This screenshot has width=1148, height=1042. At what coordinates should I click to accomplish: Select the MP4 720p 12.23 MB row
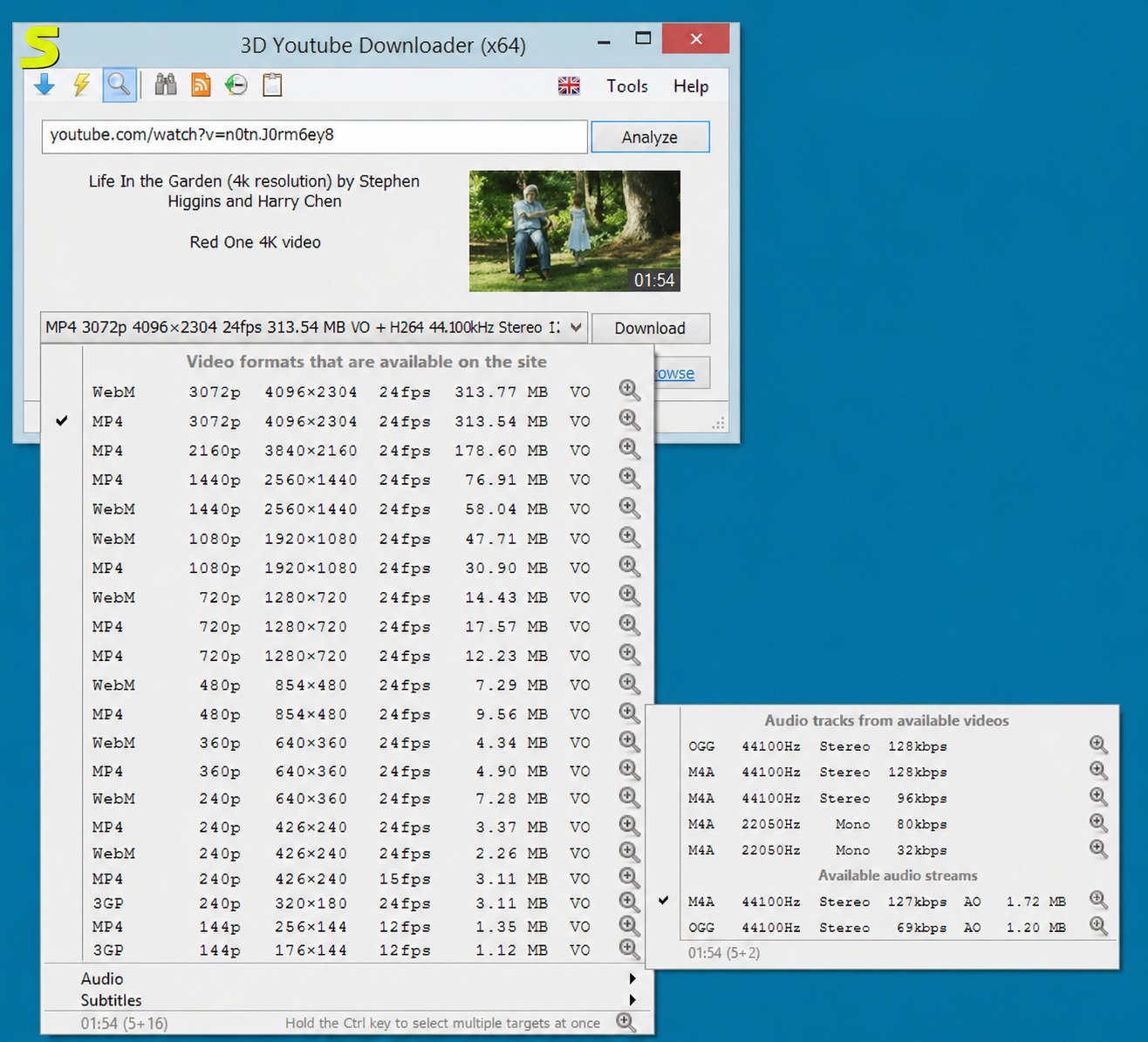click(347, 656)
